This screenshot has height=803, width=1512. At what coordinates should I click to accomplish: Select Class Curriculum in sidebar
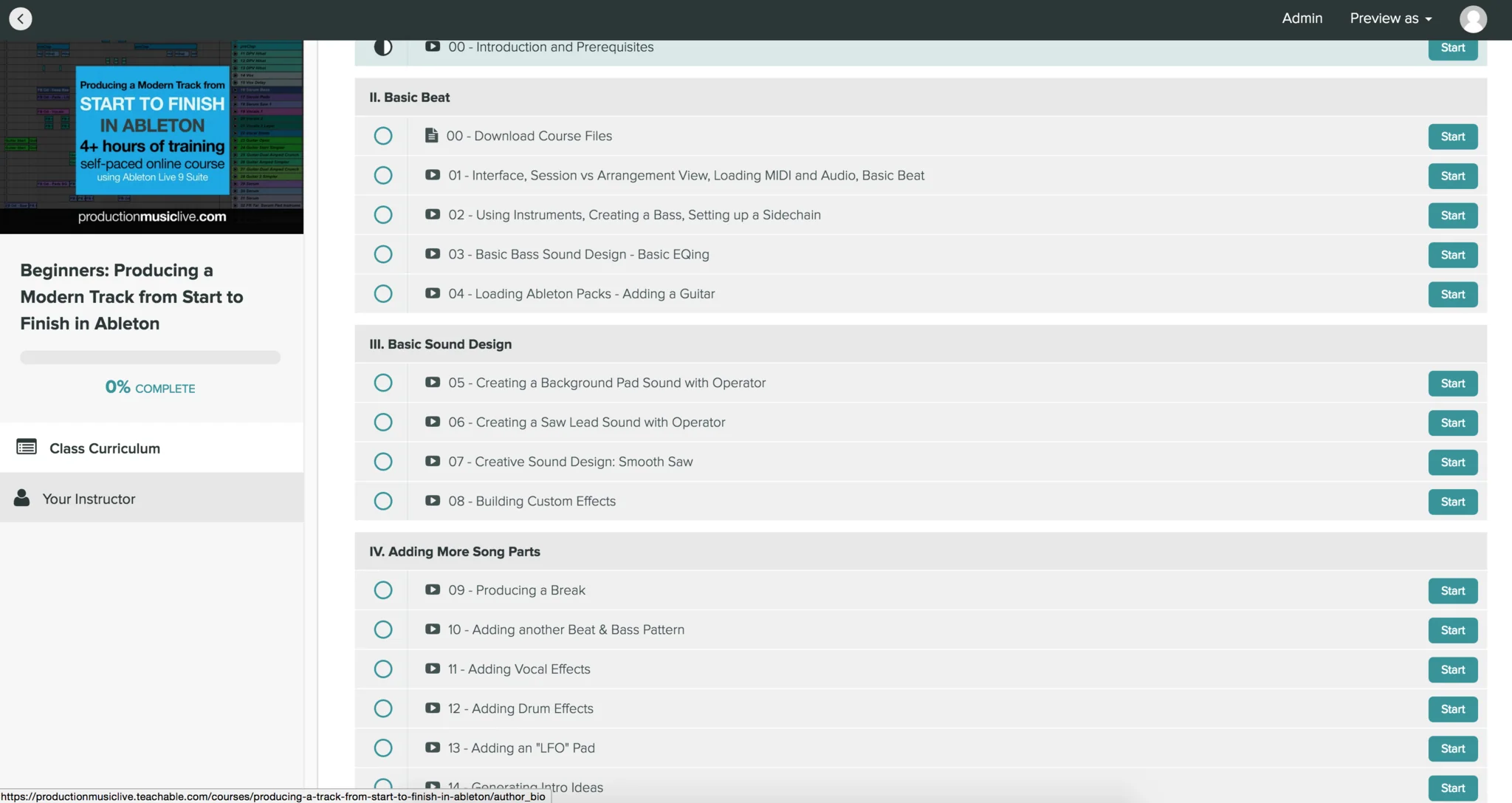(x=104, y=448)
